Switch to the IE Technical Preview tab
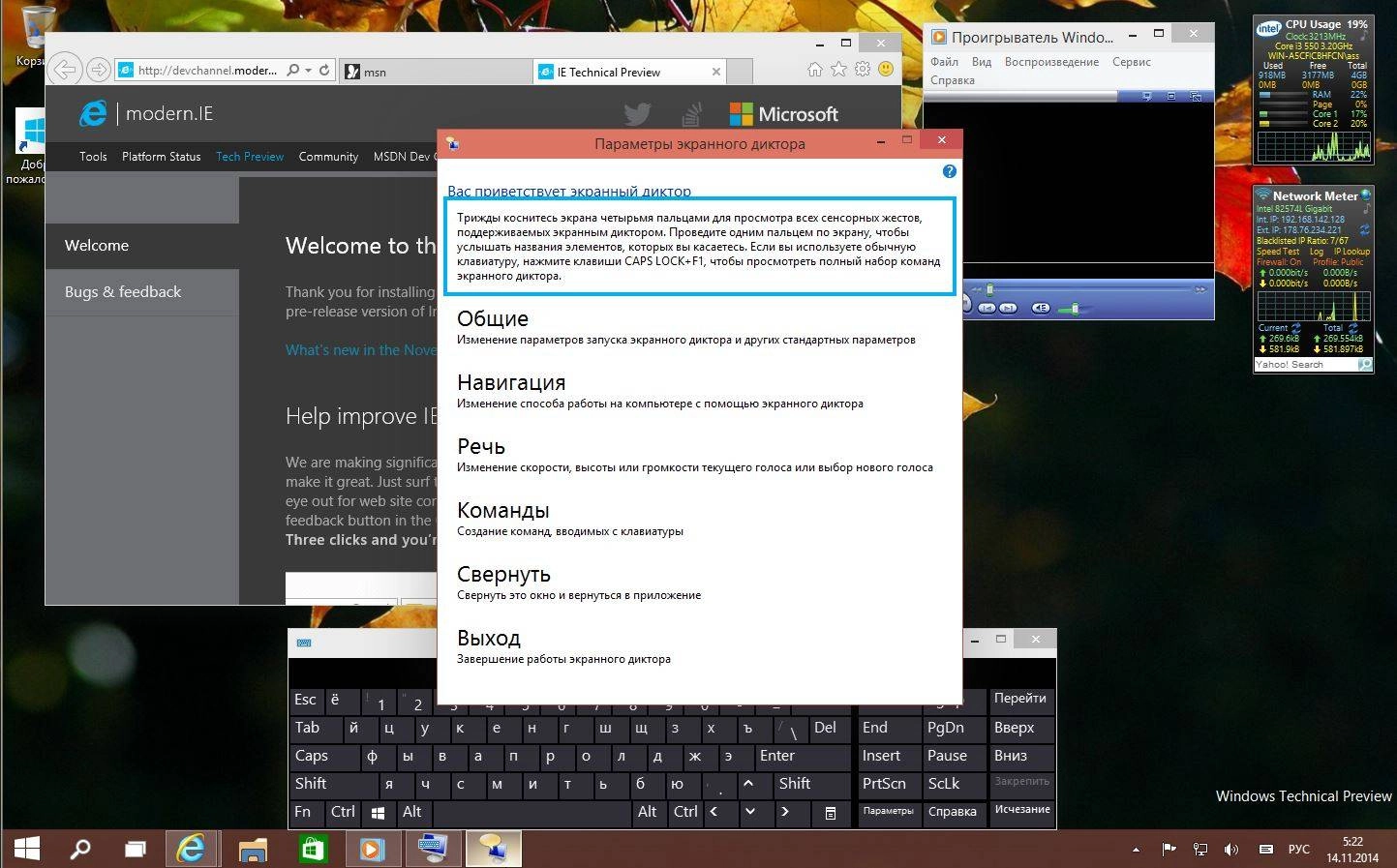 [628, 72]
